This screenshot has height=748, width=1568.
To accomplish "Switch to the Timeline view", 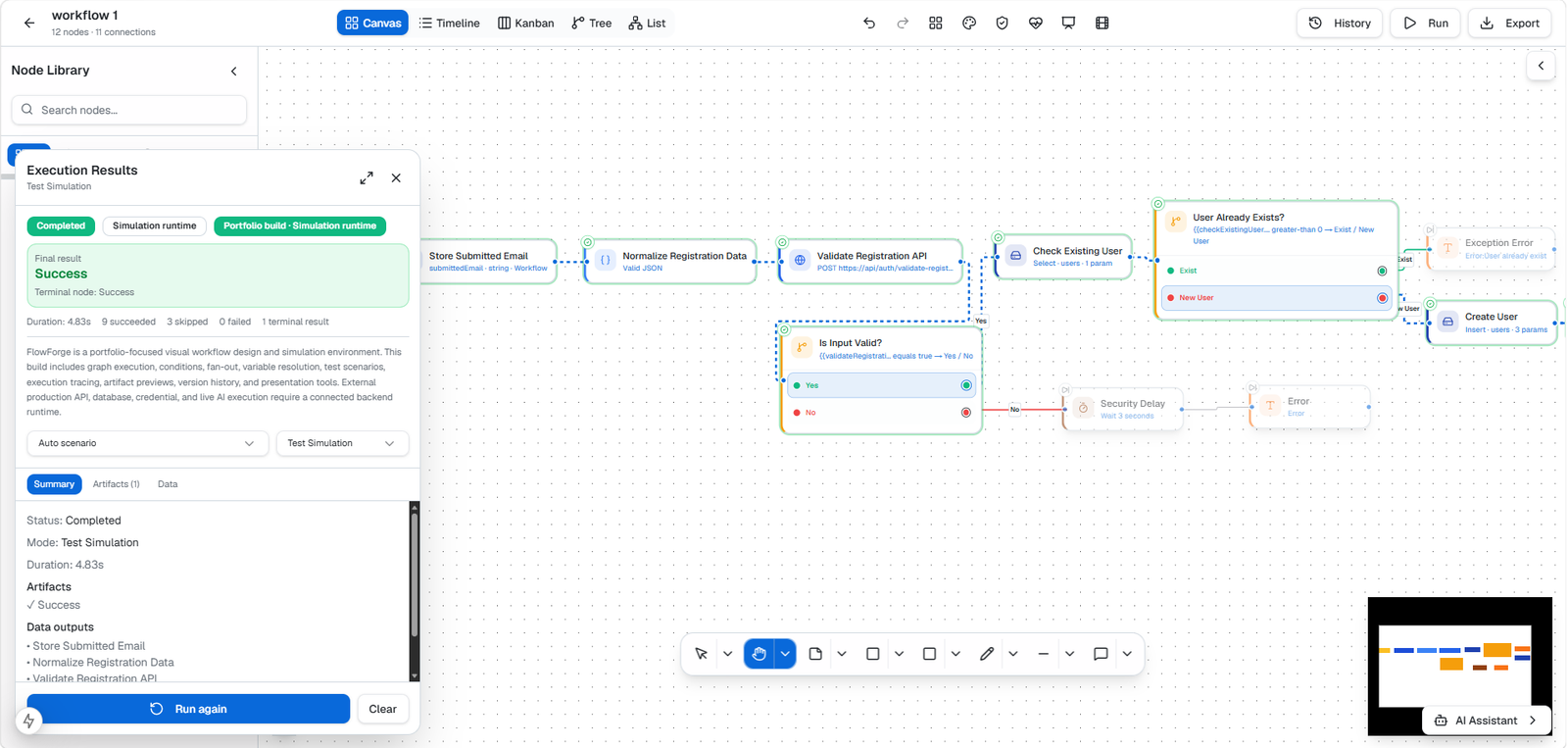I will pyautogui.click(x=450, y=23).
